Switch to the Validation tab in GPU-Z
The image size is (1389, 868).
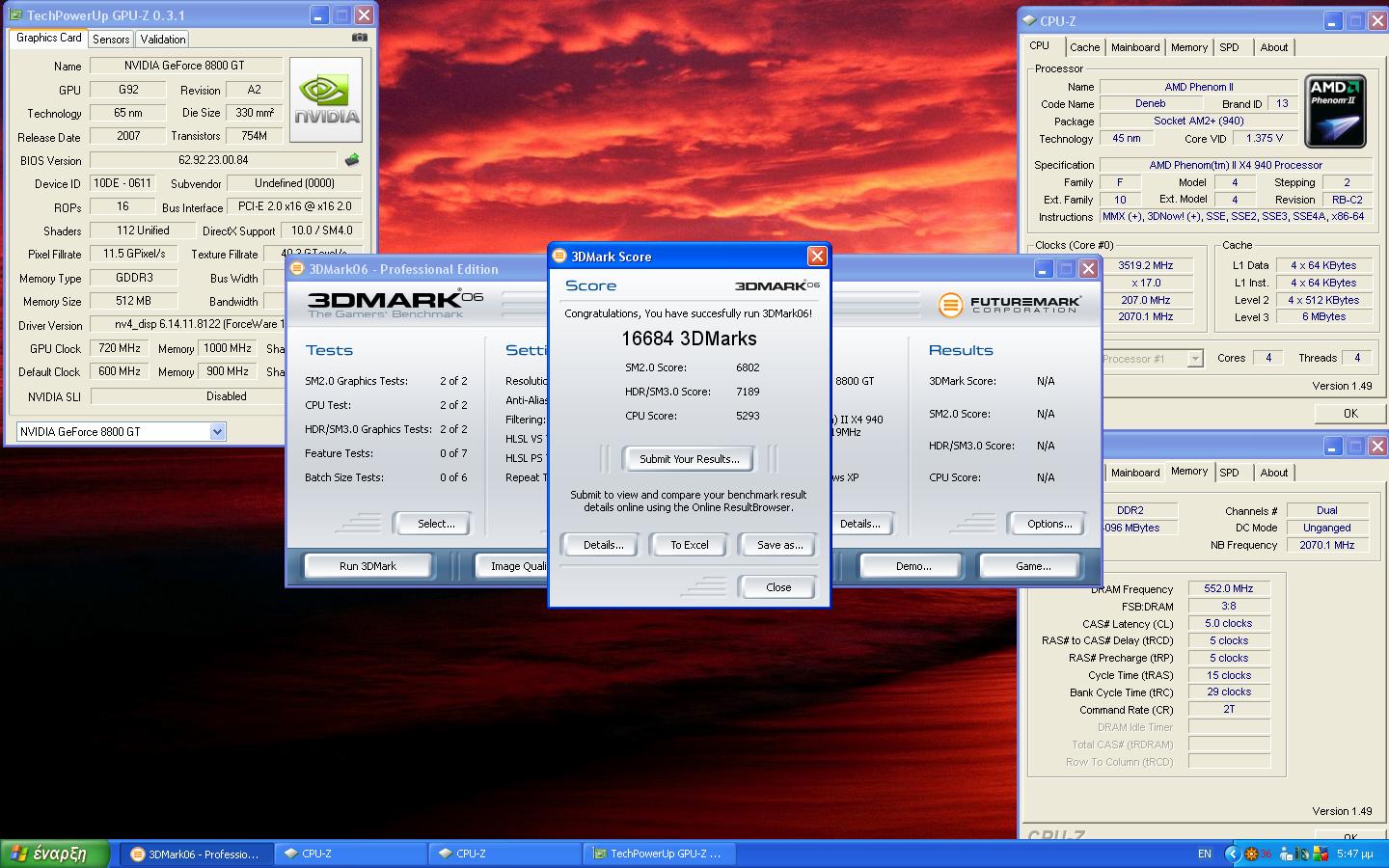click(162, 40)
